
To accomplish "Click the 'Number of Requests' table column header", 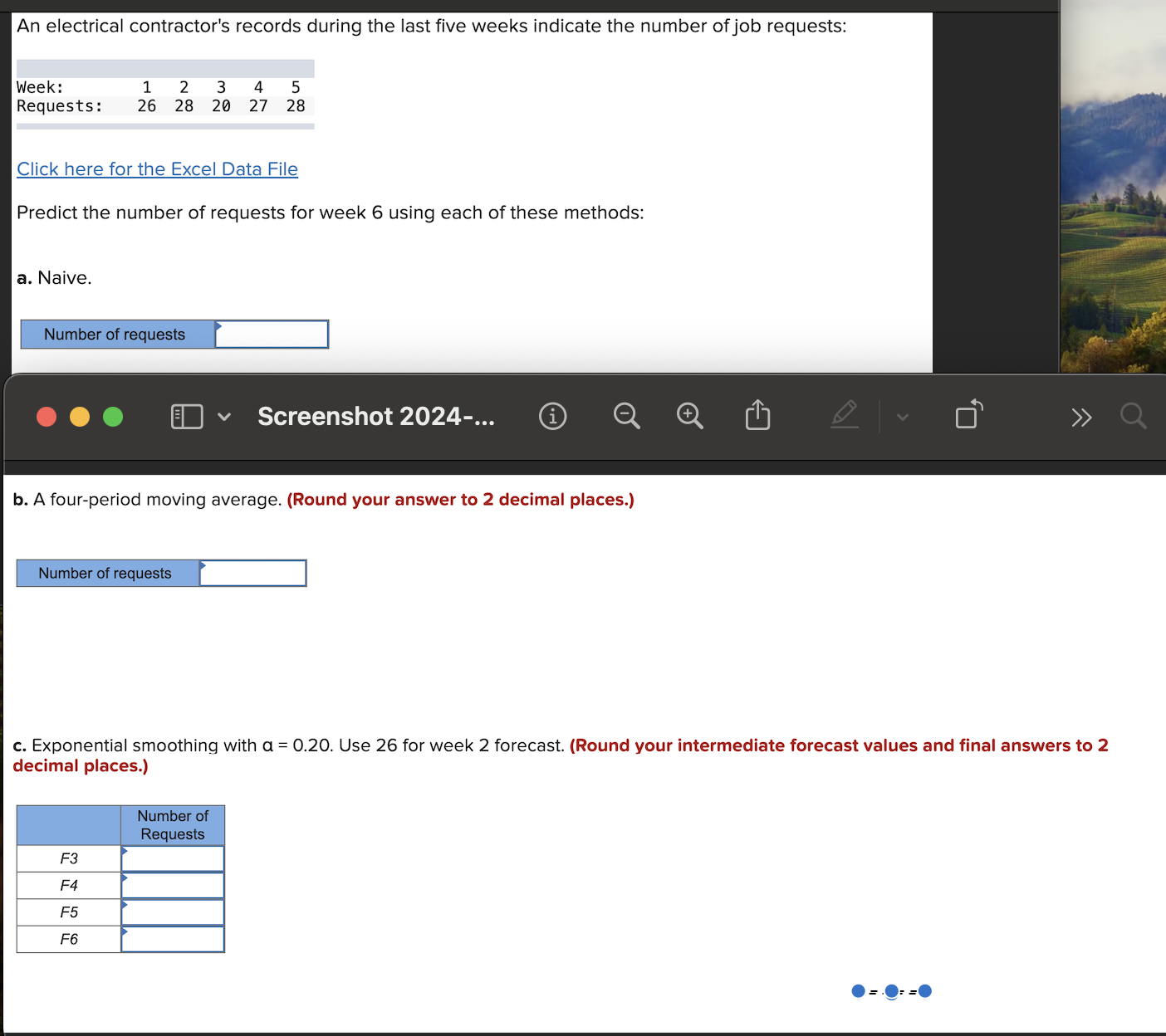I will tap(173, 825).
